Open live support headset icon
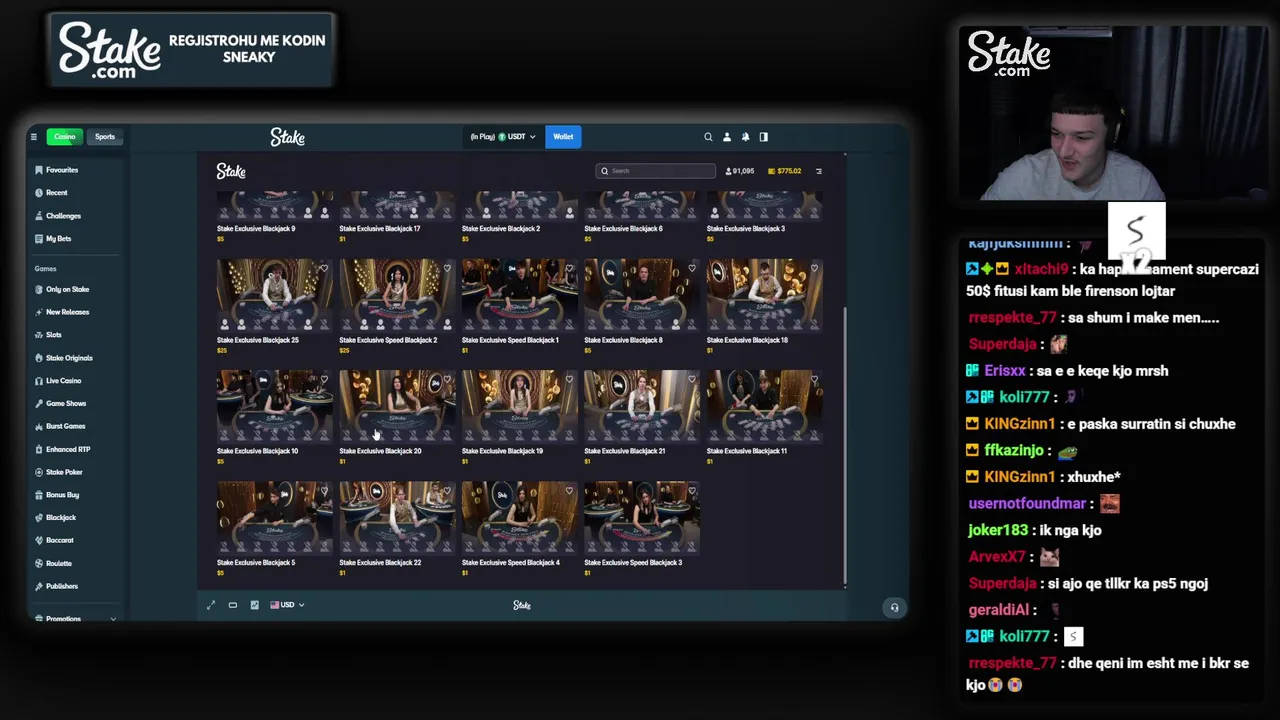The height and width of the screenshot is (720, 1280). coord(894,607)
